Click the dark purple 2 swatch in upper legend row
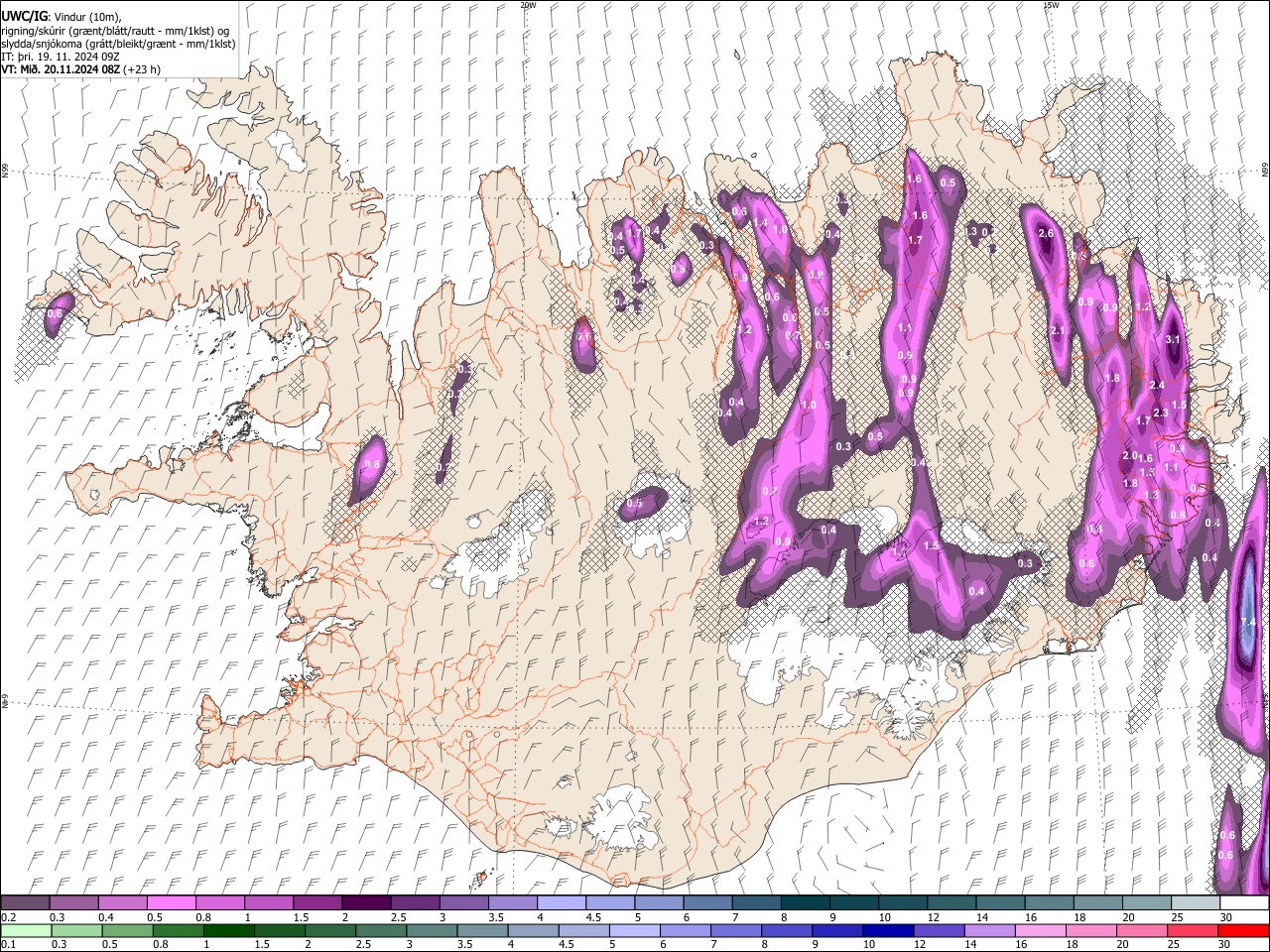The image size is (1270, 952). tap(366, 903)
